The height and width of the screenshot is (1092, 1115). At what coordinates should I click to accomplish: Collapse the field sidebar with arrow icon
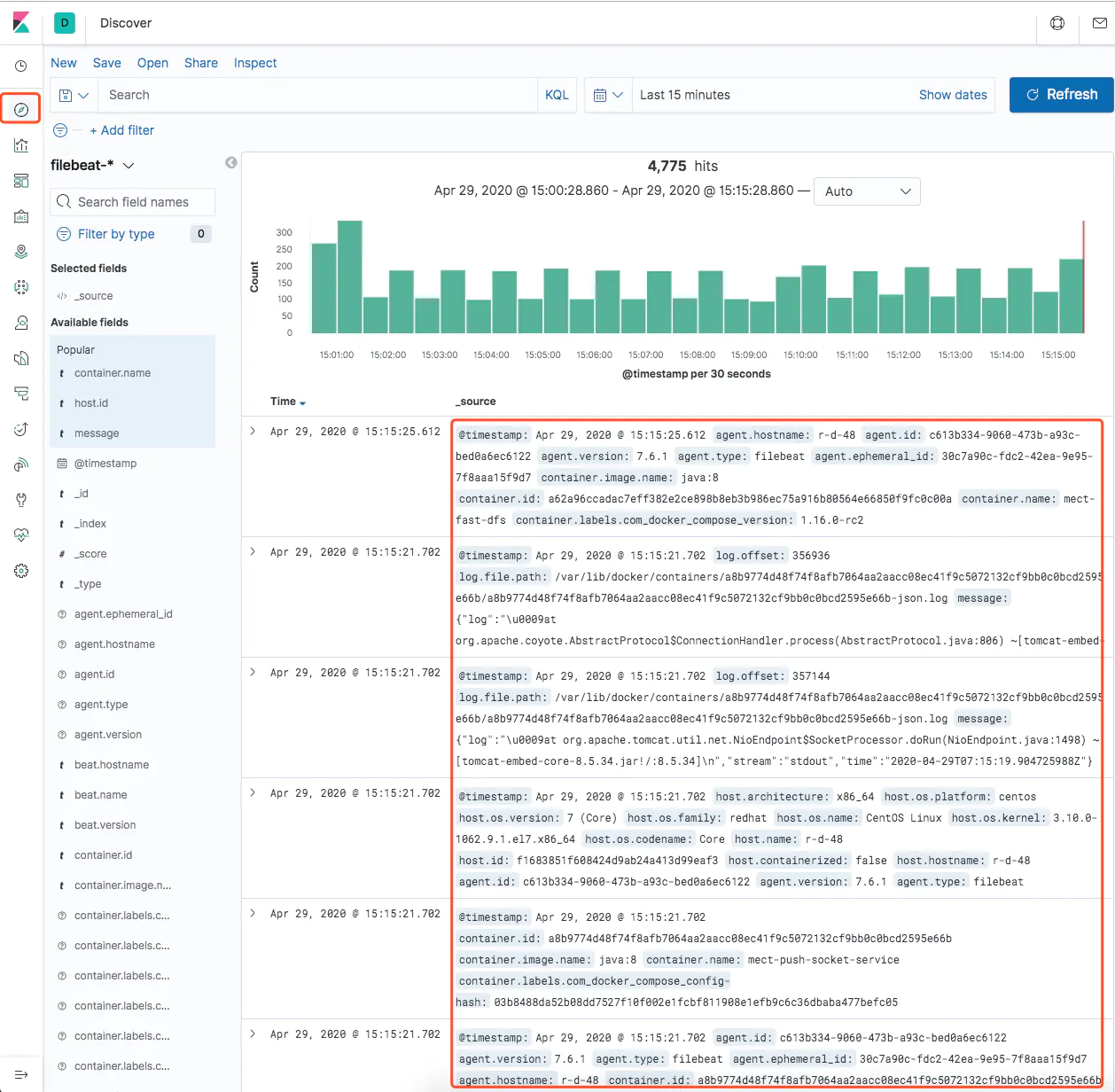click(x=231, y=162)
